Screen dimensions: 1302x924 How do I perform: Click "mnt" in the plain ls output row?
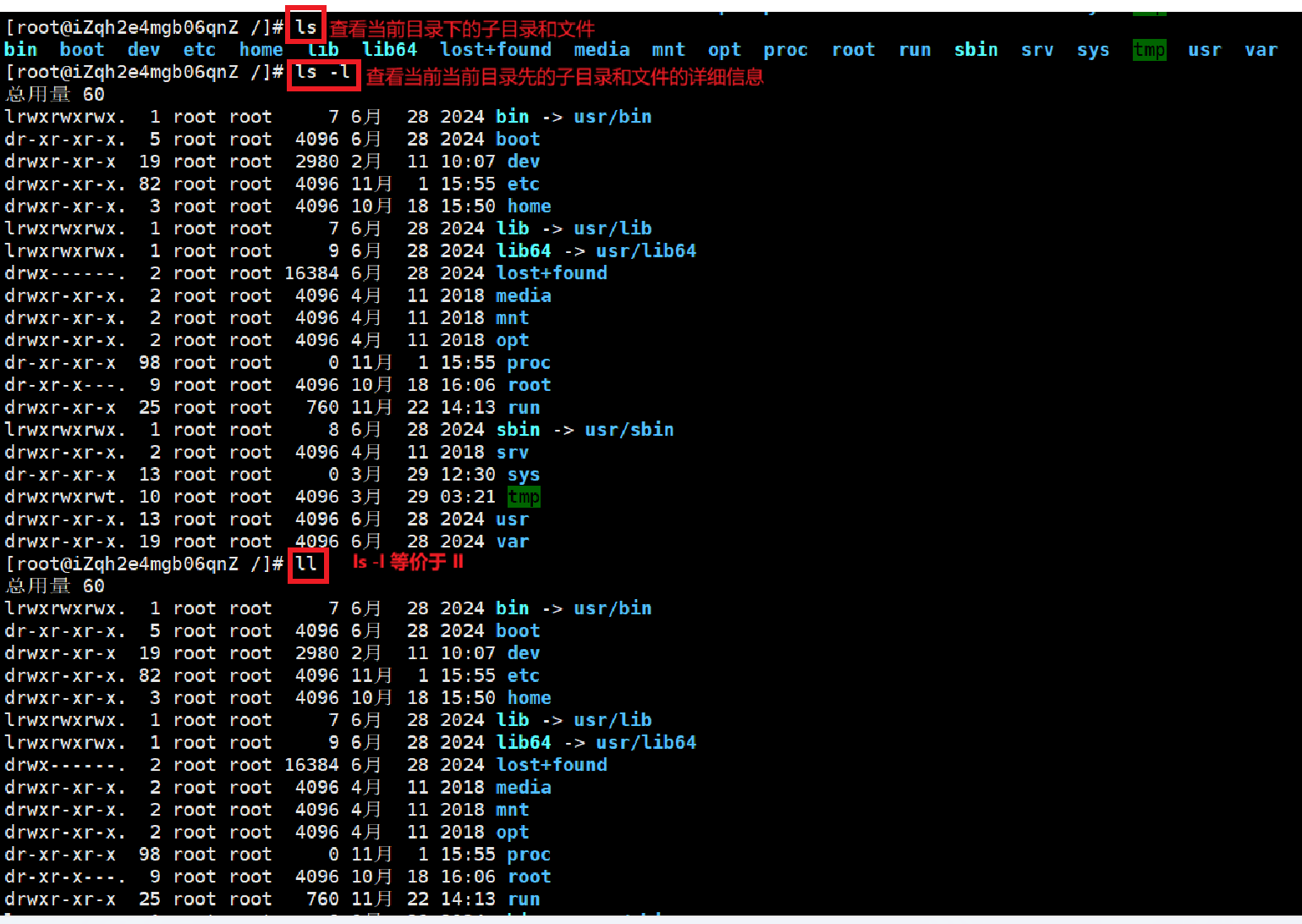click(x=668, y=50)
